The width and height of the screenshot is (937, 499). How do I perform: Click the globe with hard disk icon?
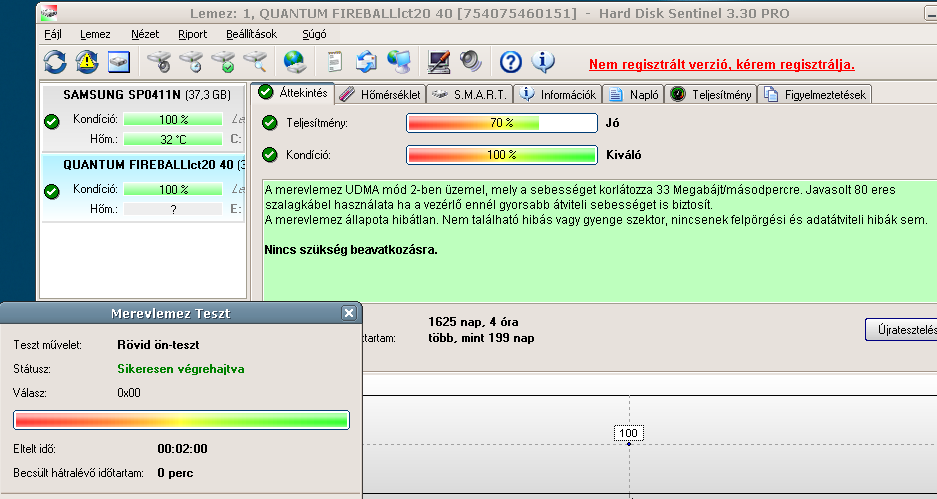point(295,62)
